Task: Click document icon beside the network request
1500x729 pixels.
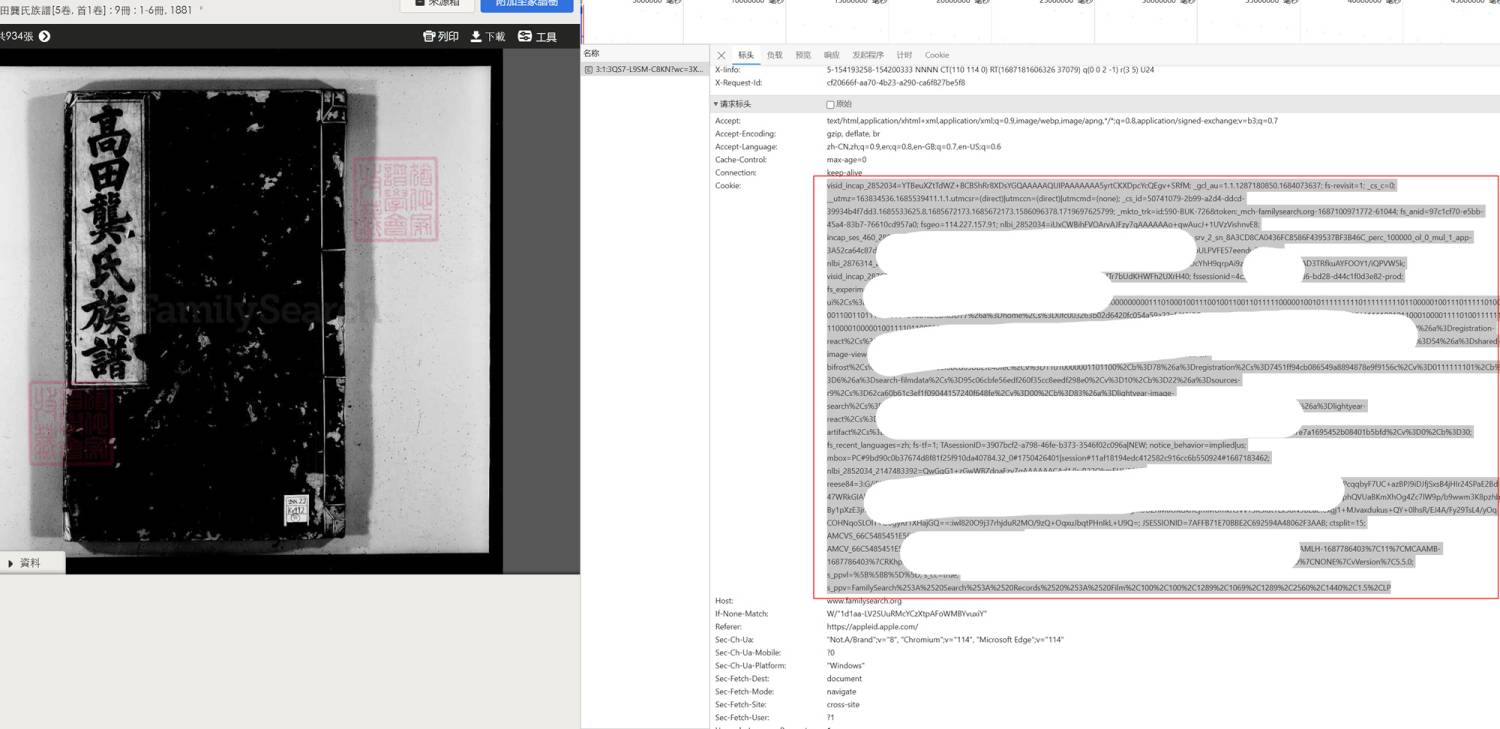Action: pos(589,70)
